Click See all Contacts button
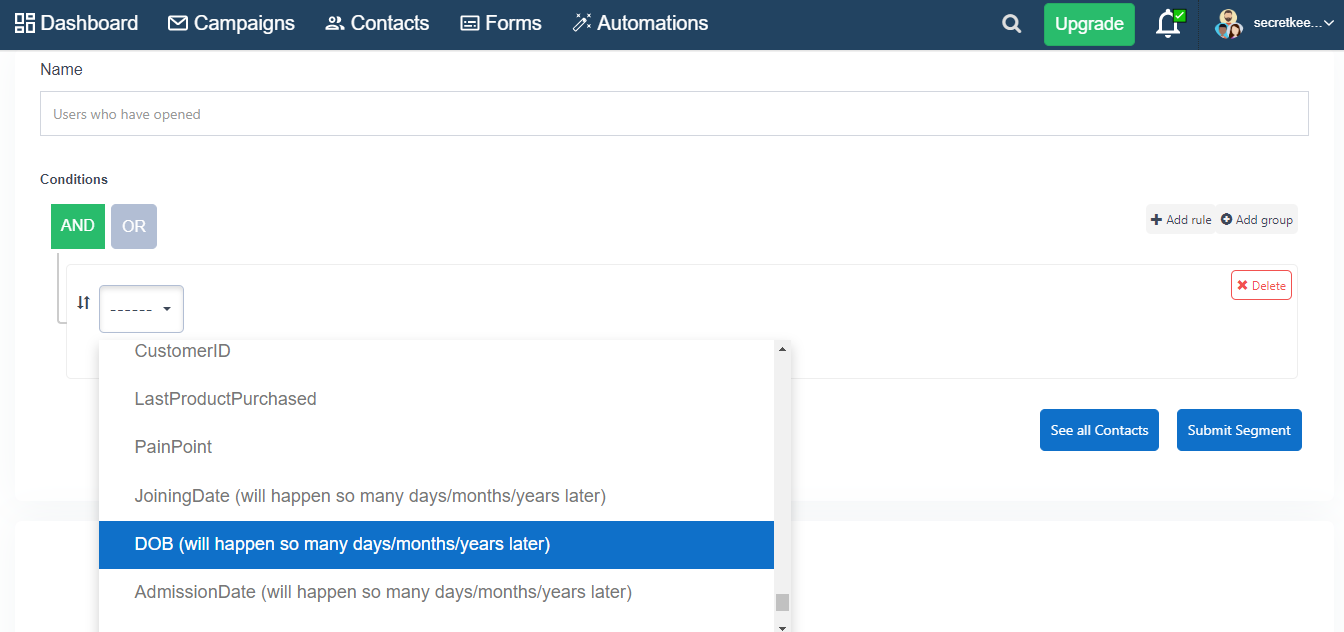The height and width of the screenshot is (632, 1344). (x=1099, y=430)
